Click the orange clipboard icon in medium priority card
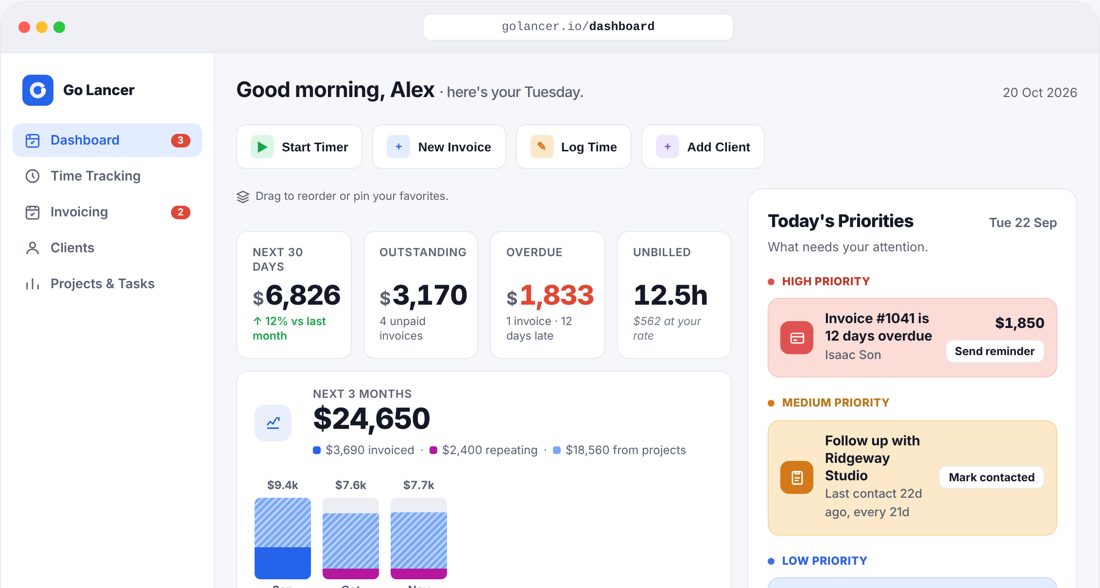This screenshot has width=1100, height=588. (797, 478)
